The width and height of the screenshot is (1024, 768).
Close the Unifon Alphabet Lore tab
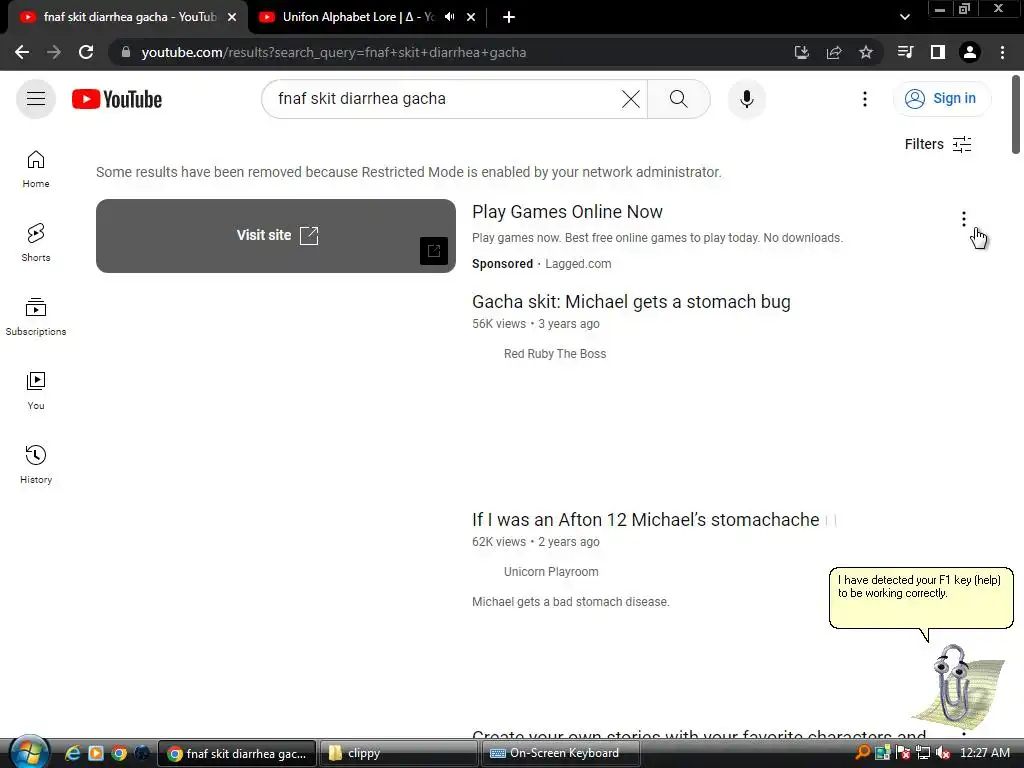tap(471, 17)
